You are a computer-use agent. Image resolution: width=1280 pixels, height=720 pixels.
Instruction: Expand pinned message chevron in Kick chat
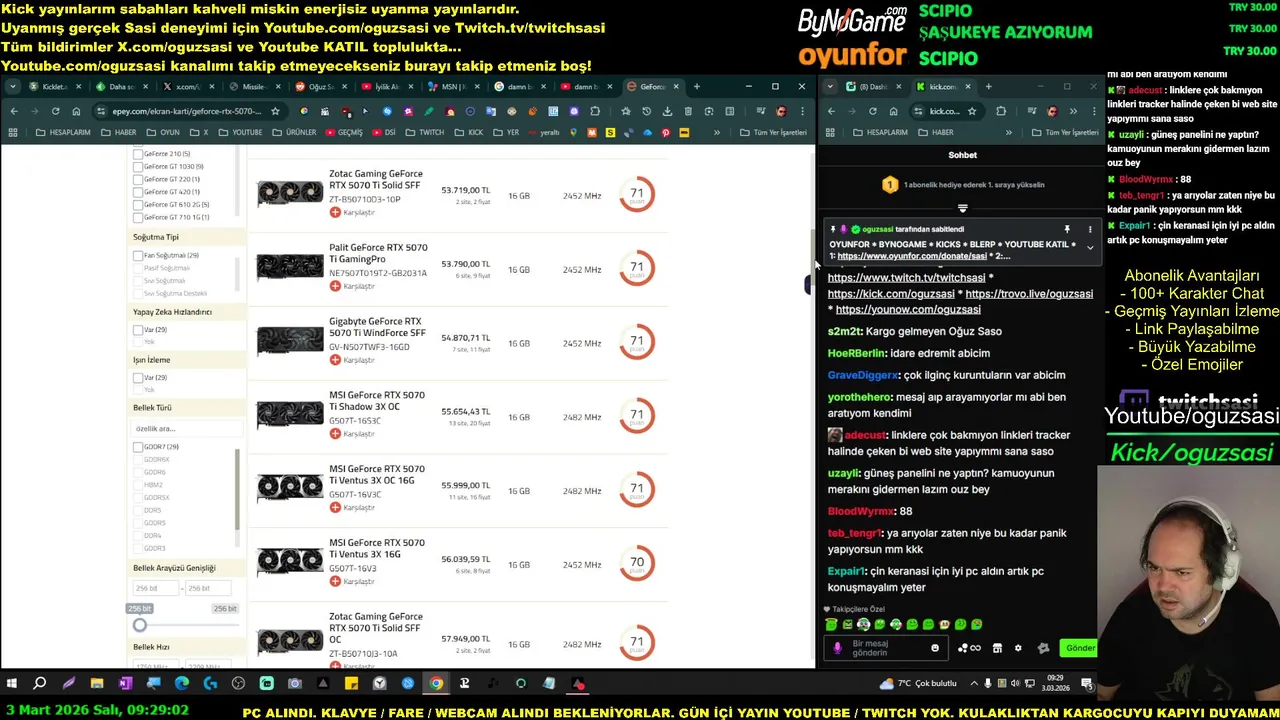(x=1090, y=247)
